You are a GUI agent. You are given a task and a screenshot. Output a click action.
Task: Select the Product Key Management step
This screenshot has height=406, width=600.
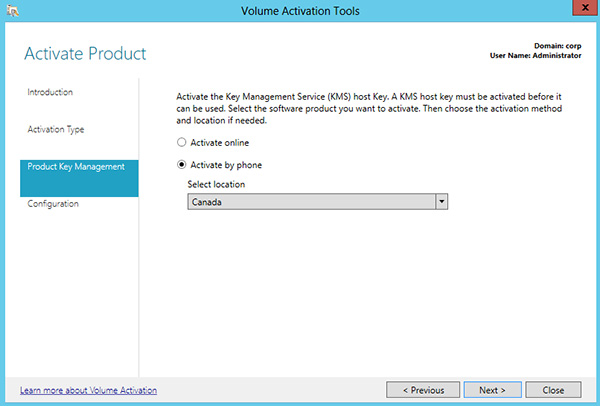pyautogui.click(x=76, y=166)
